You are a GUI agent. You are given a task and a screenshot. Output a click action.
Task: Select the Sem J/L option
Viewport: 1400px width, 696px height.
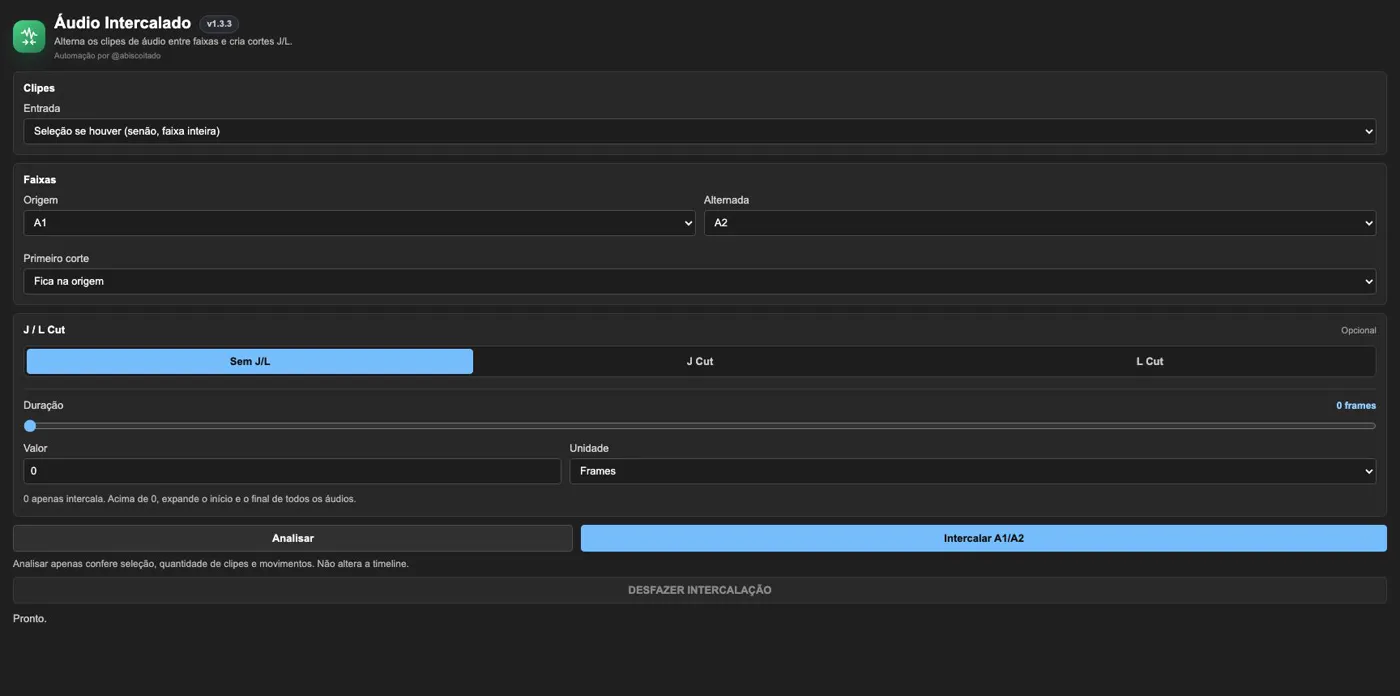(x=250, y=361)
